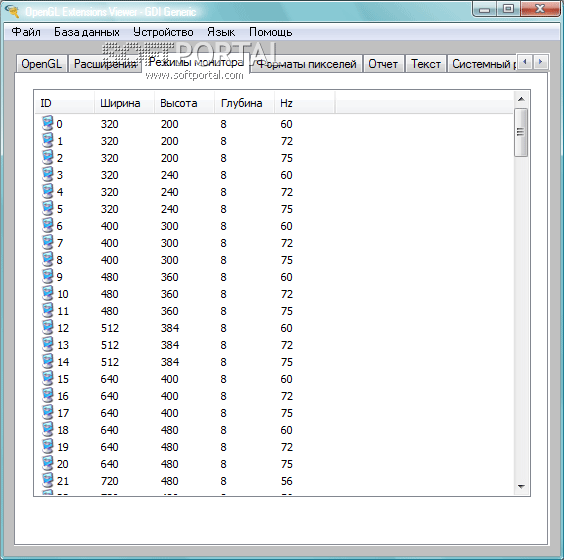The image size is (564, 560).
Task: Click the vertical scrollbar thumb
Action: [521, 132]
